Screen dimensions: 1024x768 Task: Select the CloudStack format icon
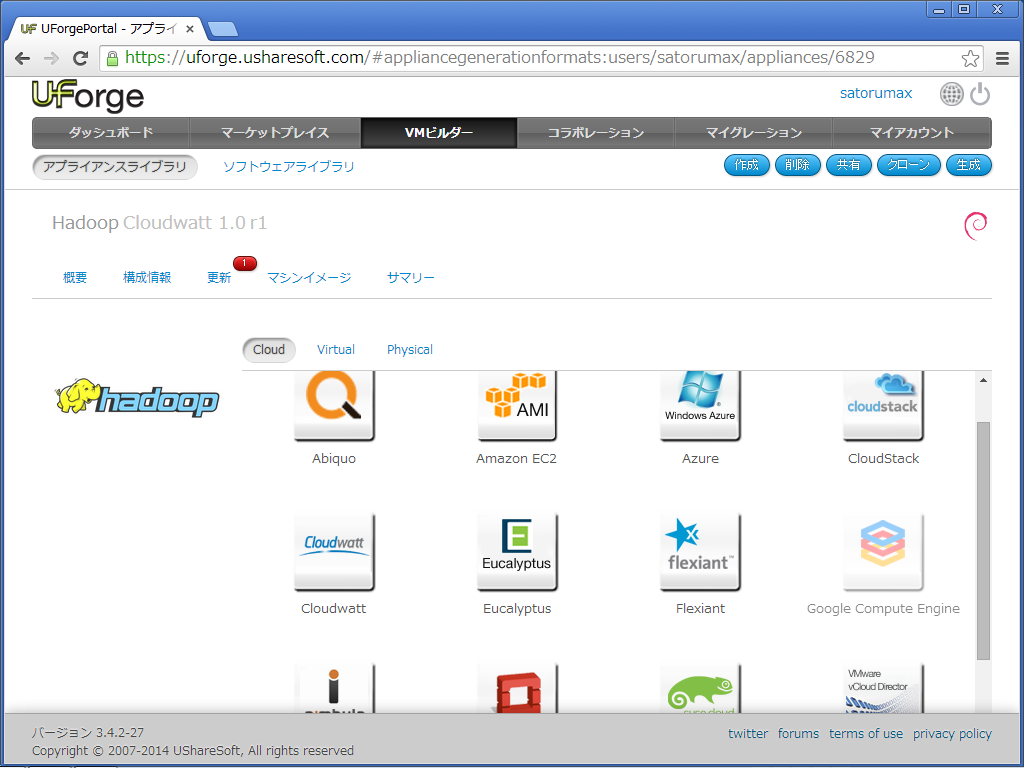click(883, 405)
